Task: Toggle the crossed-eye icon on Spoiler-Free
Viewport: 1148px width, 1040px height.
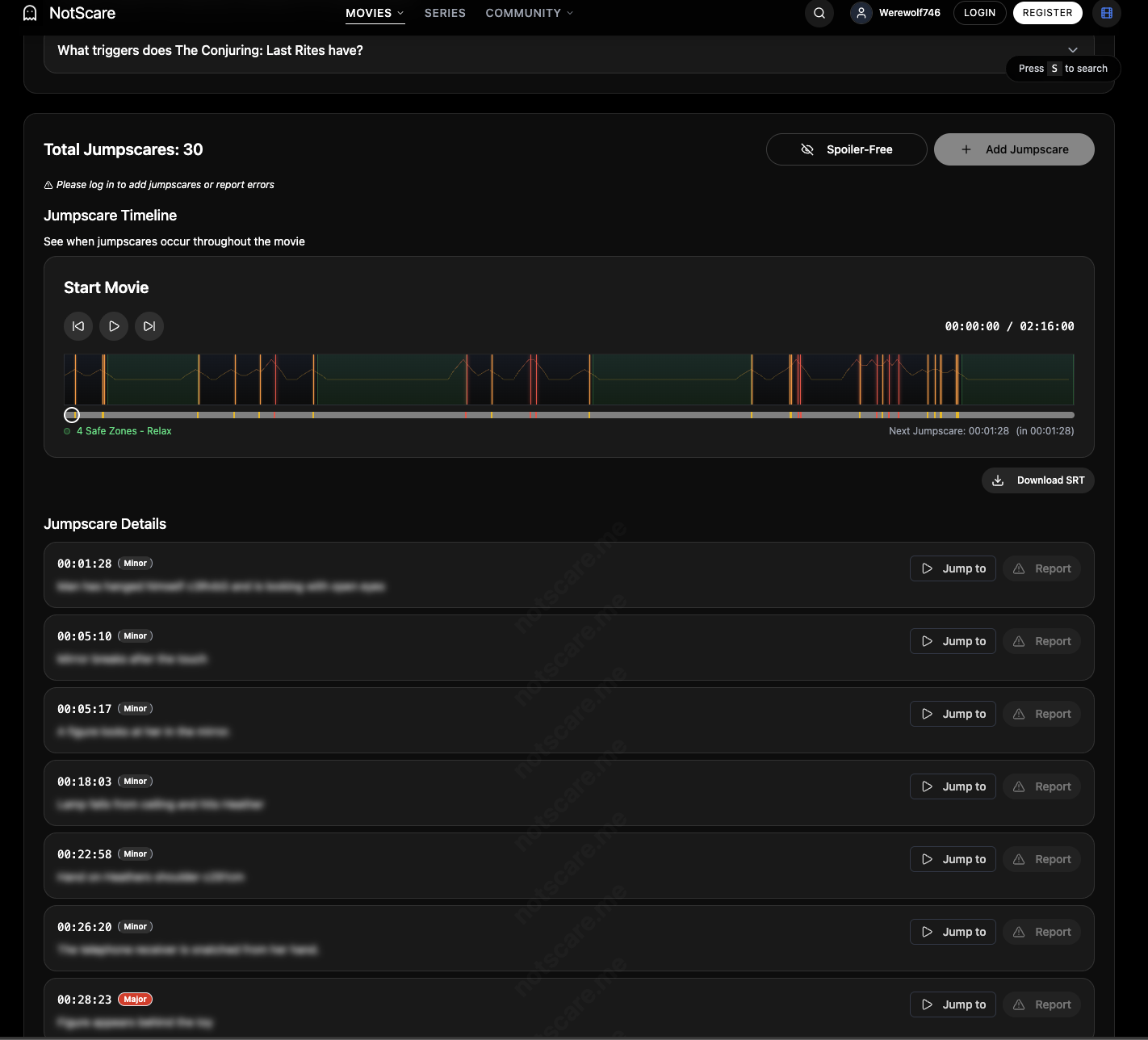Action: [x=807, y=149]
